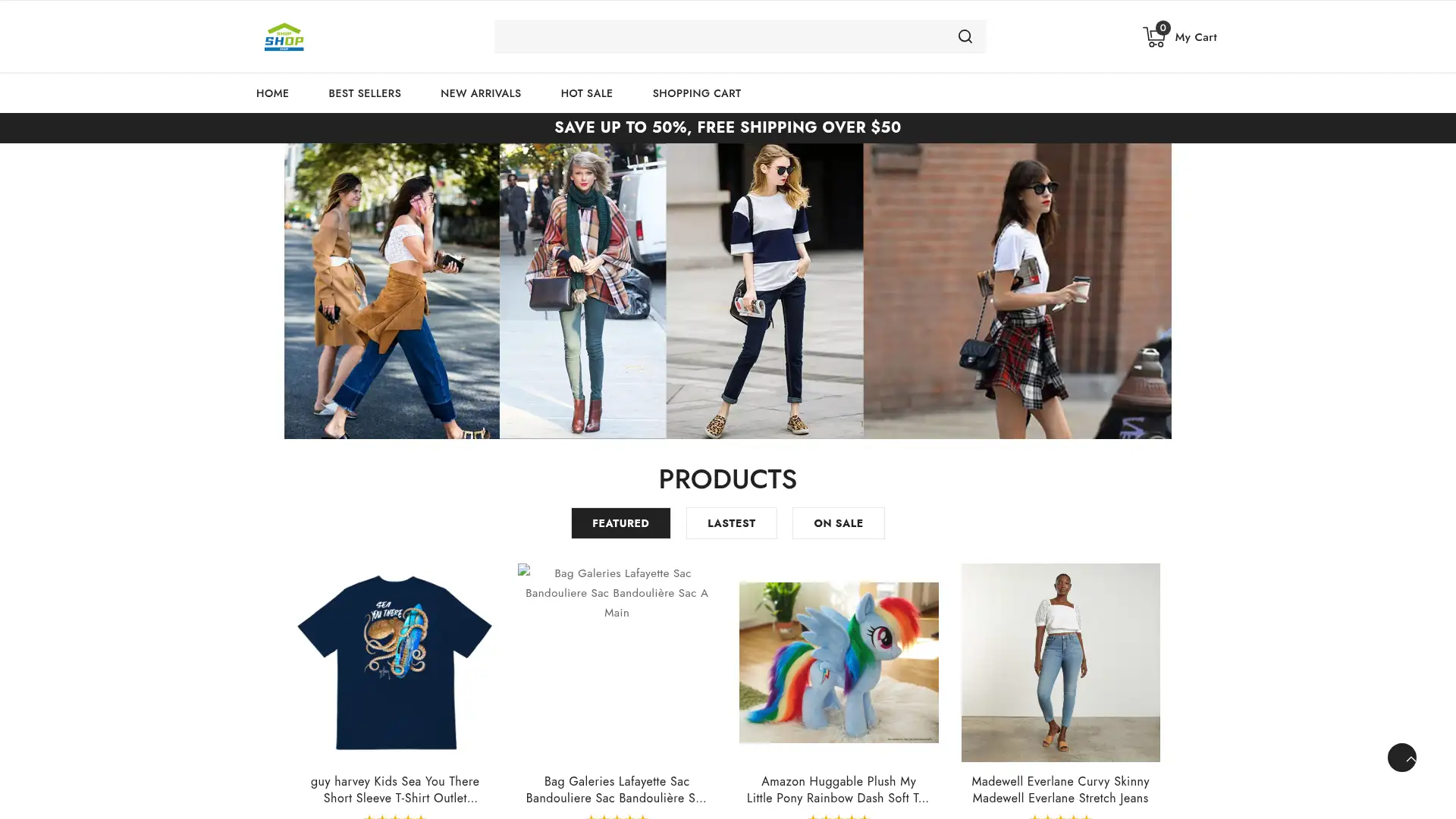
Task: Open the My Cart link
Action: [1195, 37]
